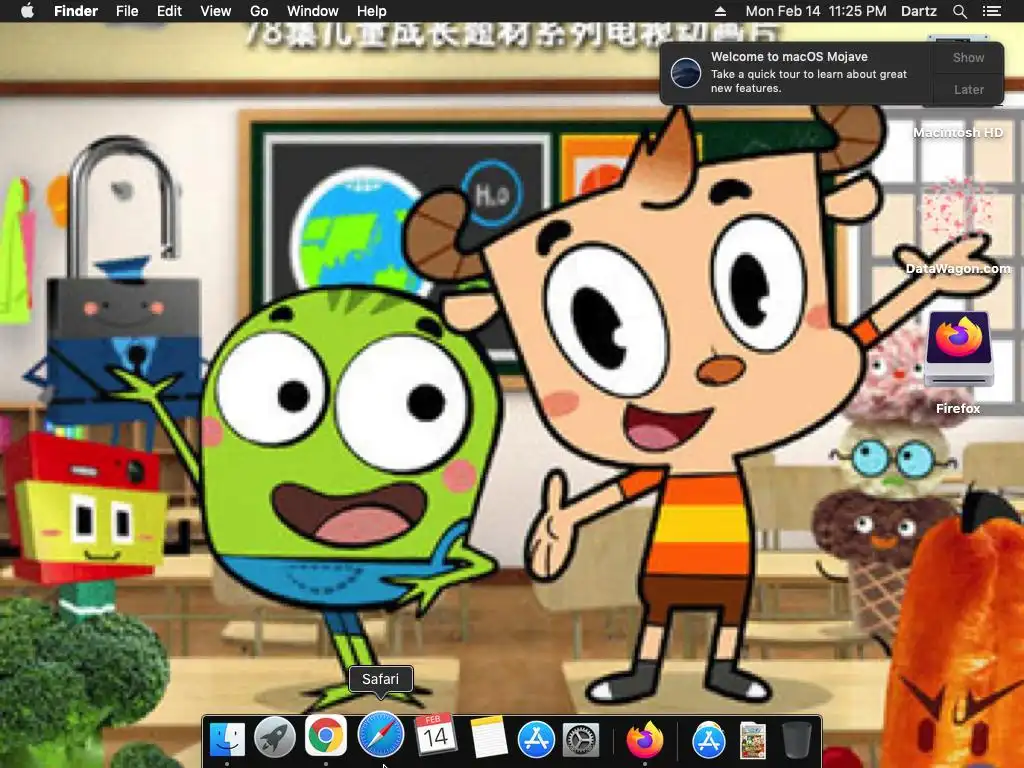The width and height of the screenshot is (1024, 768).
Task: Launch Firefox from the Dock
Action: click(645, 739)
